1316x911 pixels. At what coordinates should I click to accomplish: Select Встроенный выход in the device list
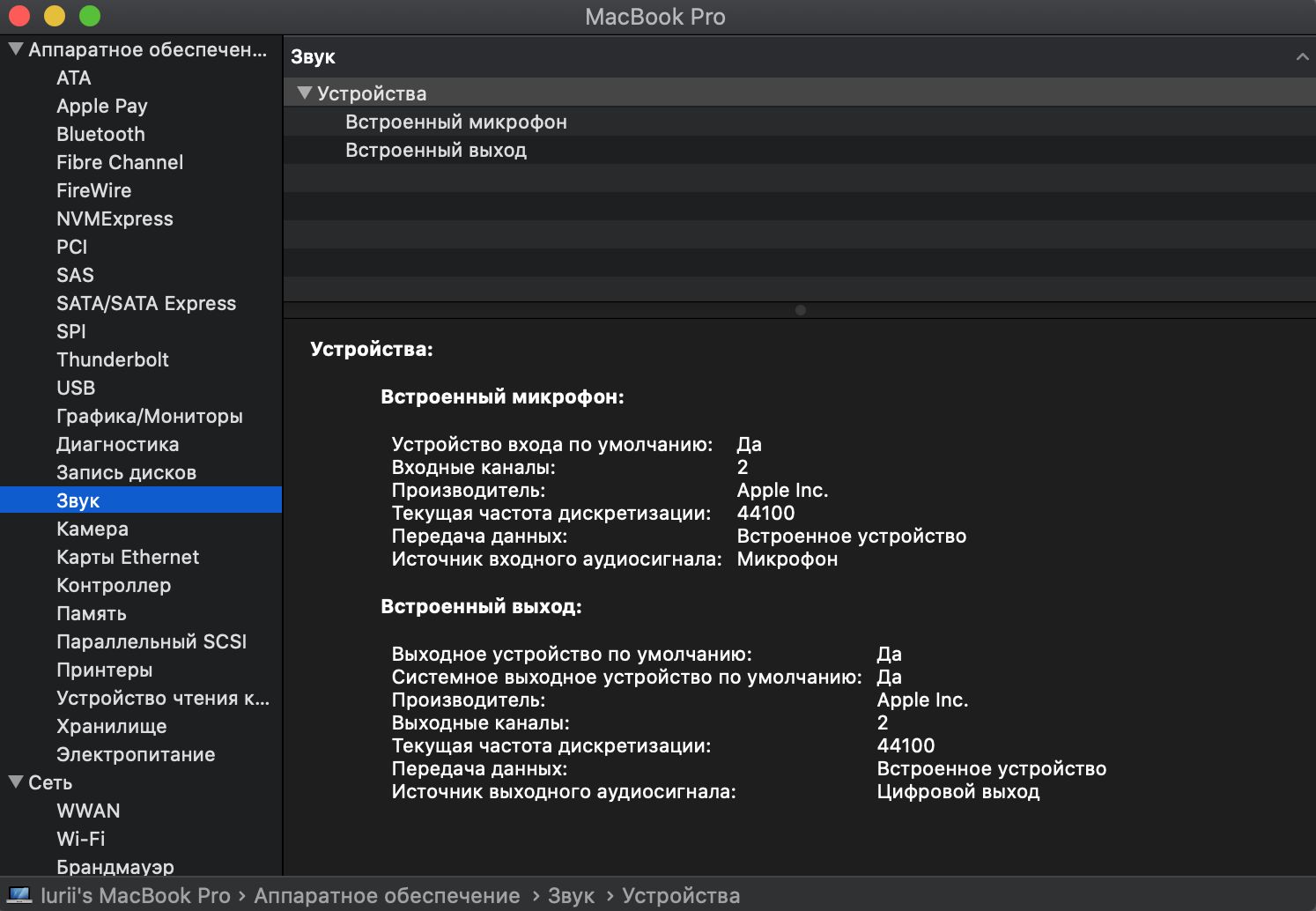click(435, 151)
